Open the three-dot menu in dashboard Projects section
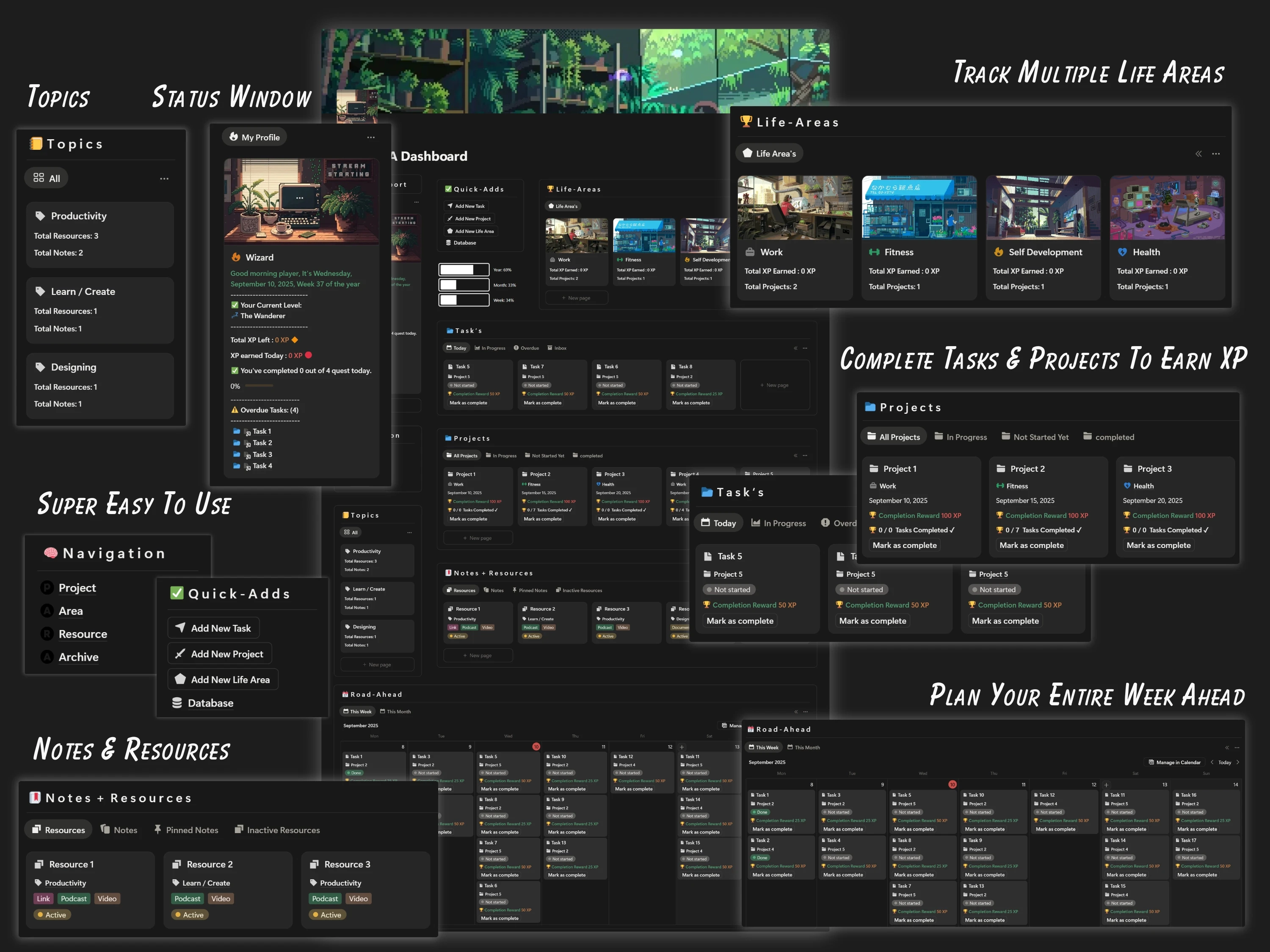This screenshot has height=952, width=1270. pos(805,456)
